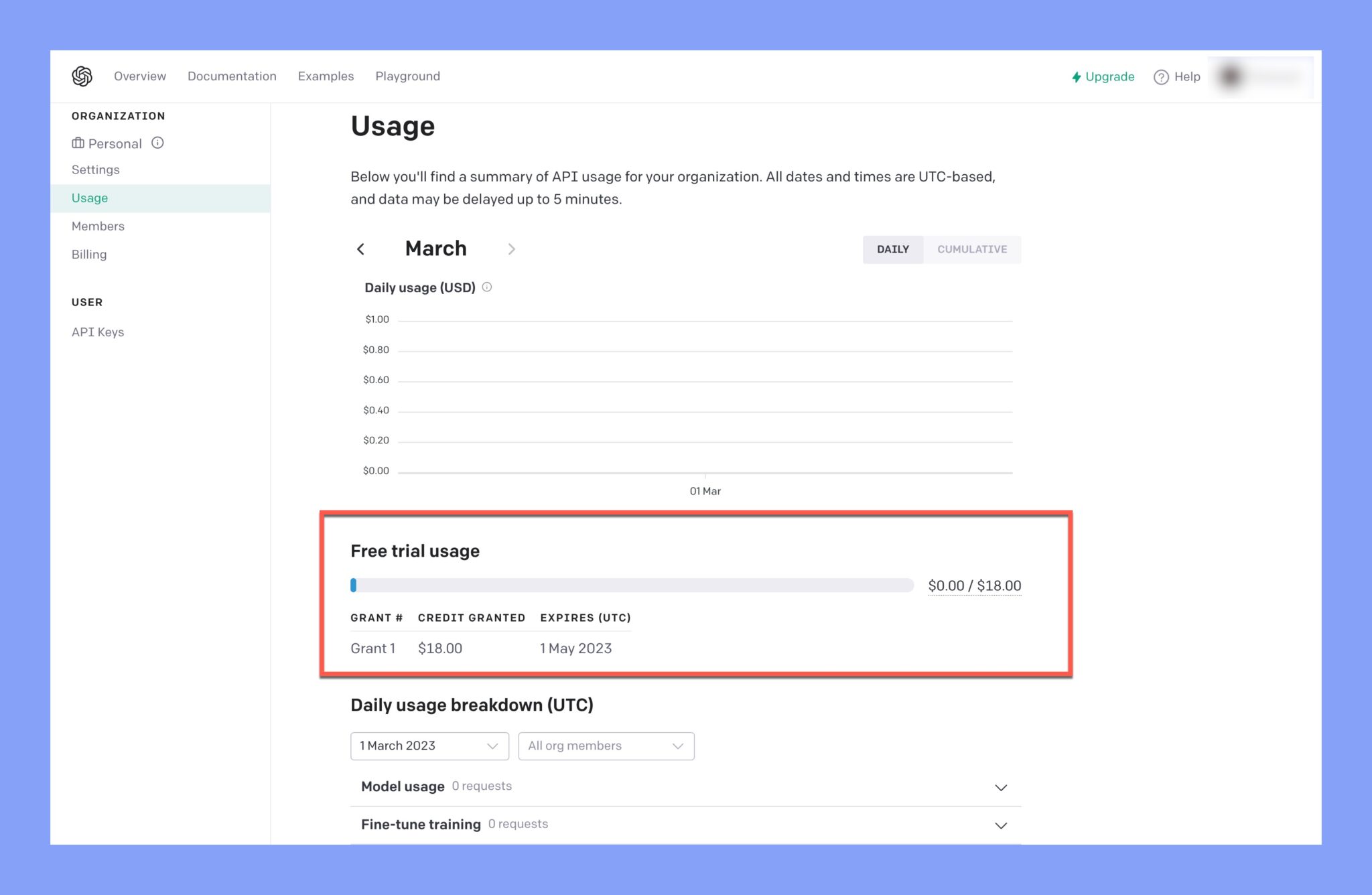This screenshot has width=1372, height=895.
Task: Click the $0.00 / $18.00 link
Action: coord(975,585)
